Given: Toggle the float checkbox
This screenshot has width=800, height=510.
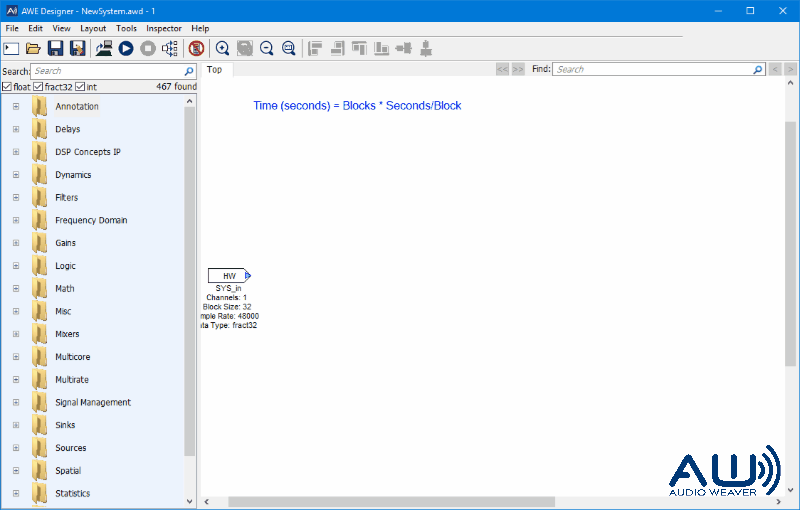Looking at the screenshot, I should tap(7, 87).
